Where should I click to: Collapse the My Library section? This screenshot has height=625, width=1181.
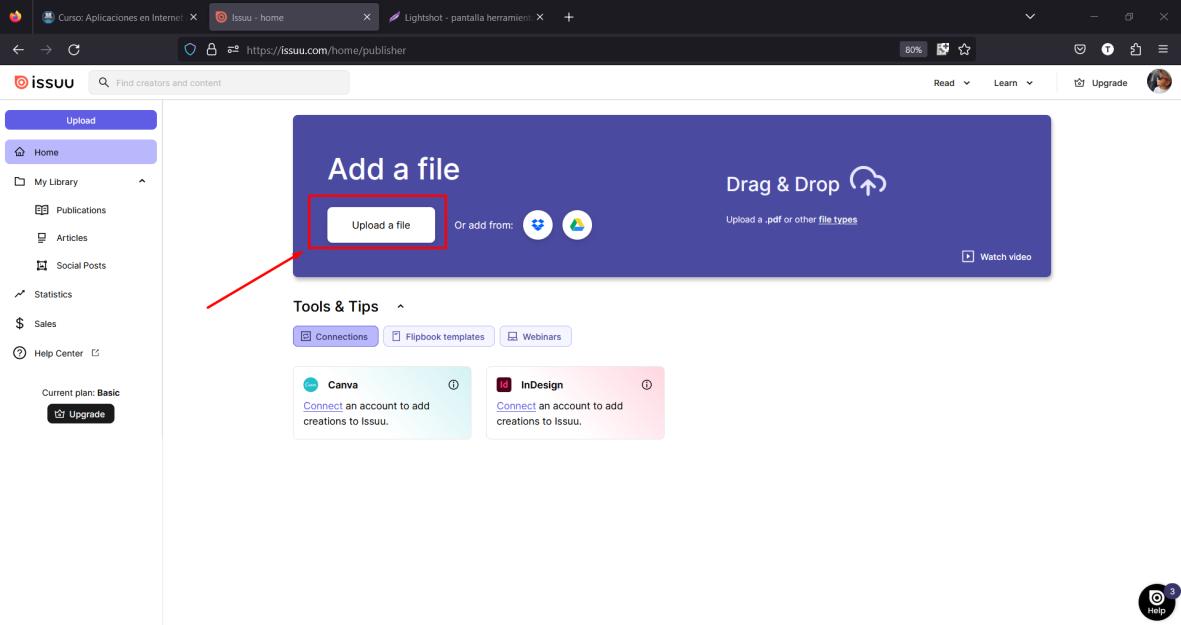tap(142, 181)
